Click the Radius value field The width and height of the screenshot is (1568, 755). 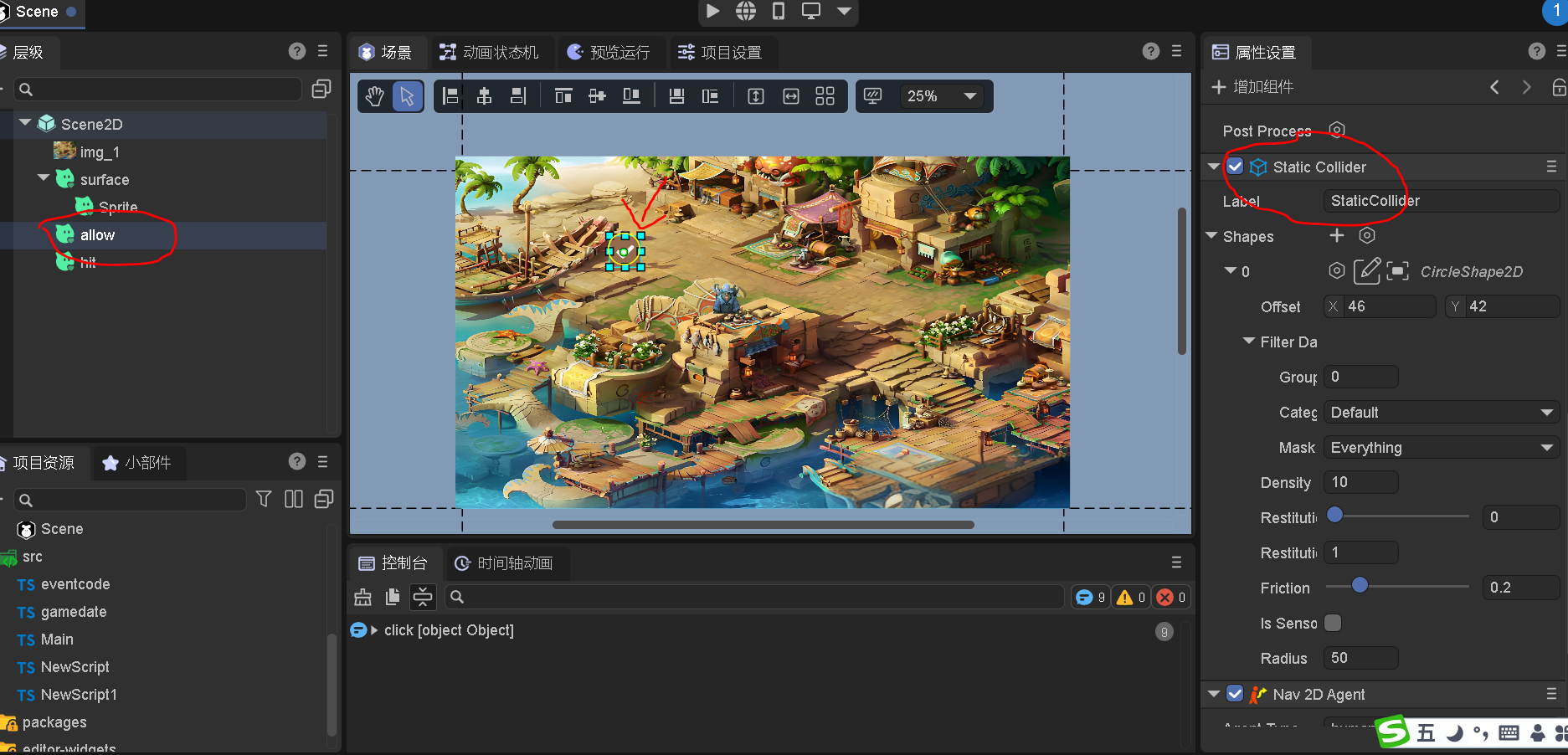[1361, 658]
